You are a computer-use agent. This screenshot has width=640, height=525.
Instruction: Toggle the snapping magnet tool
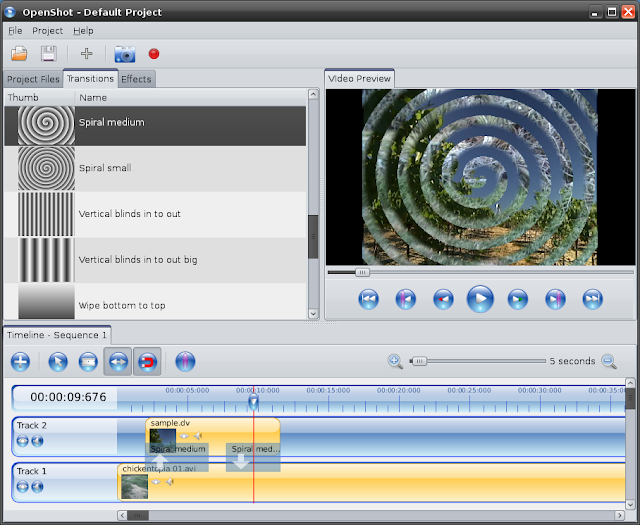(x=148, y=362)
